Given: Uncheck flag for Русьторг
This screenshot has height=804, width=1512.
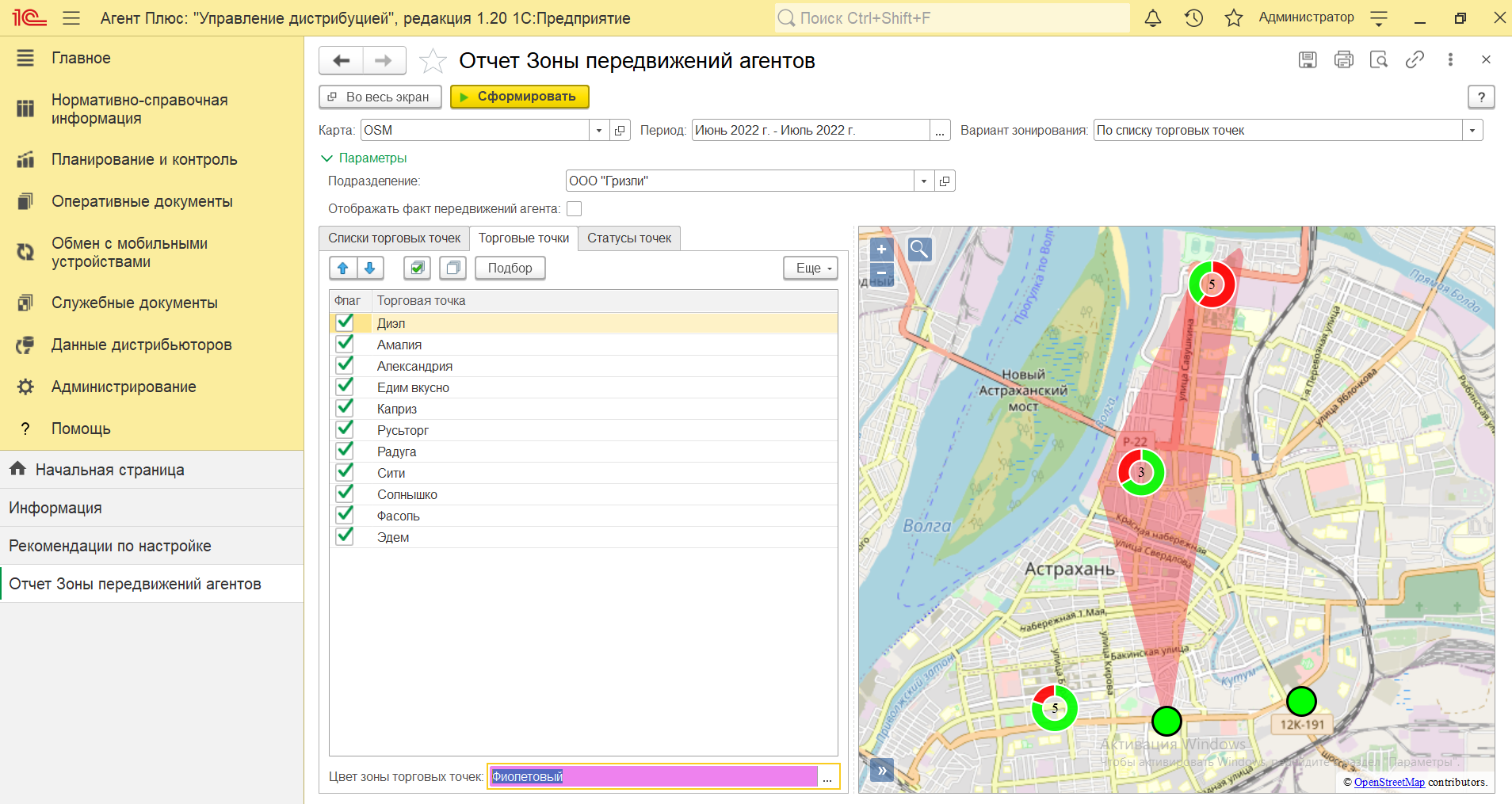Looking at the screenshot, I should tap(345, 429).
